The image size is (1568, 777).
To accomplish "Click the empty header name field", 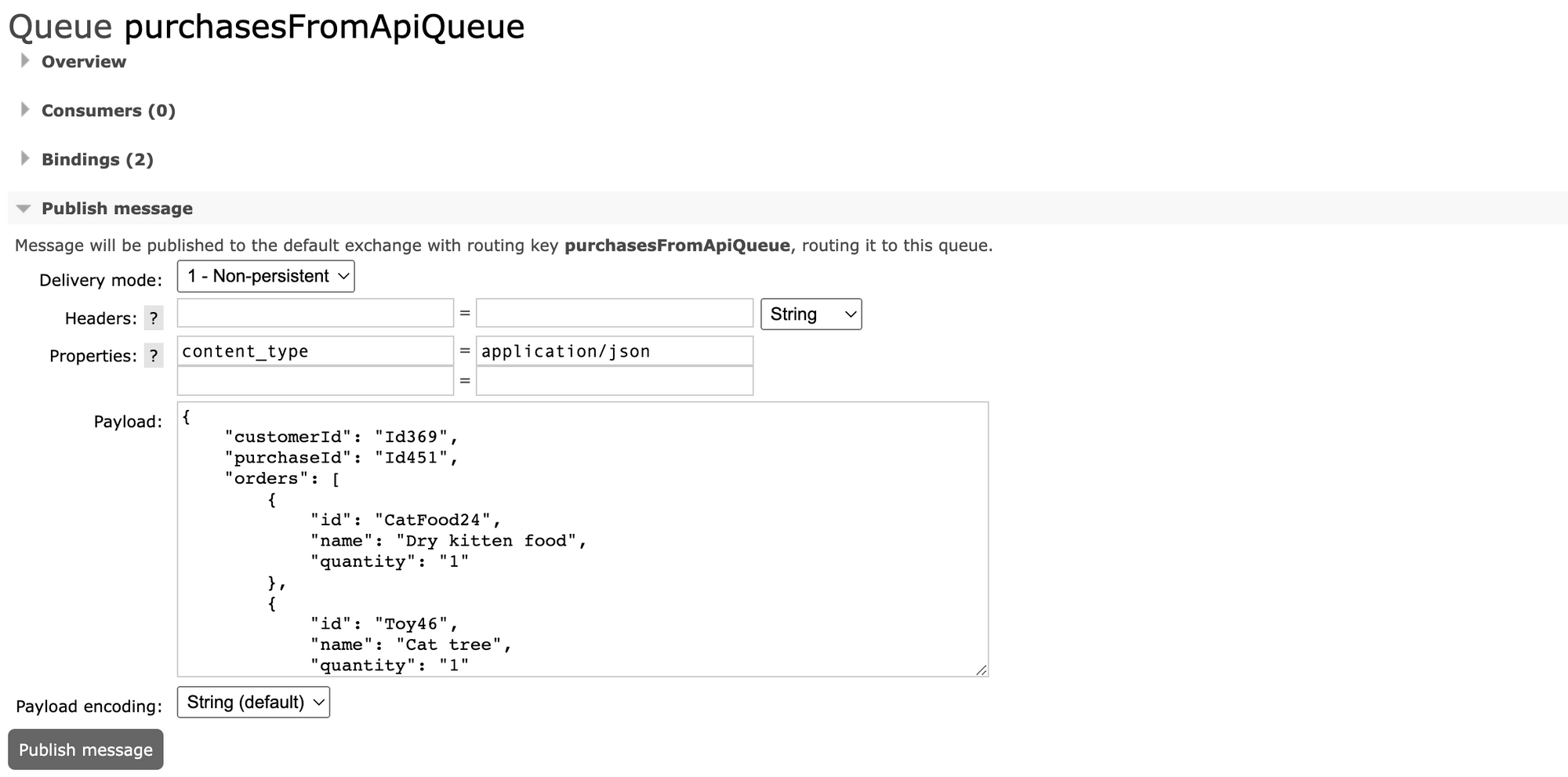I will coord(314,312).
